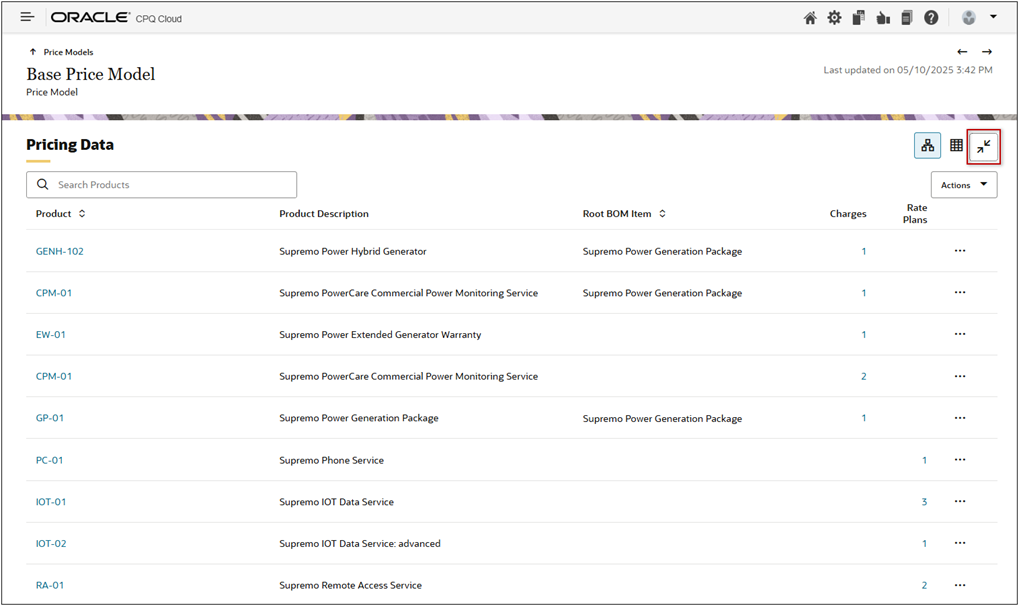Open the three-dot menu for IOT-01
Image resolution: width=1019 pixels, height=606 pixels.
960,502
